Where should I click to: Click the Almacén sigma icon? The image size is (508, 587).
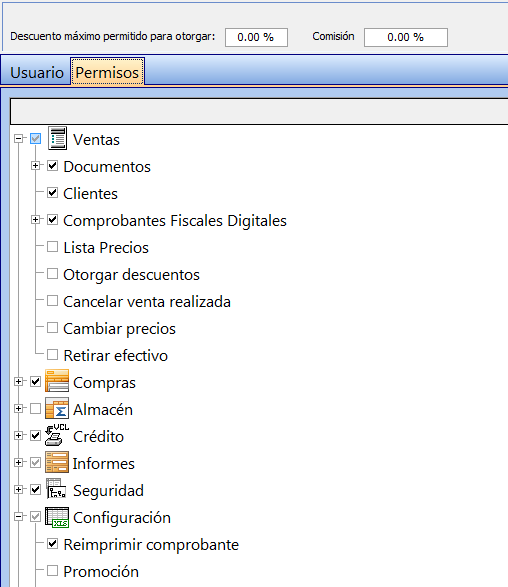[x=57, y=408]
